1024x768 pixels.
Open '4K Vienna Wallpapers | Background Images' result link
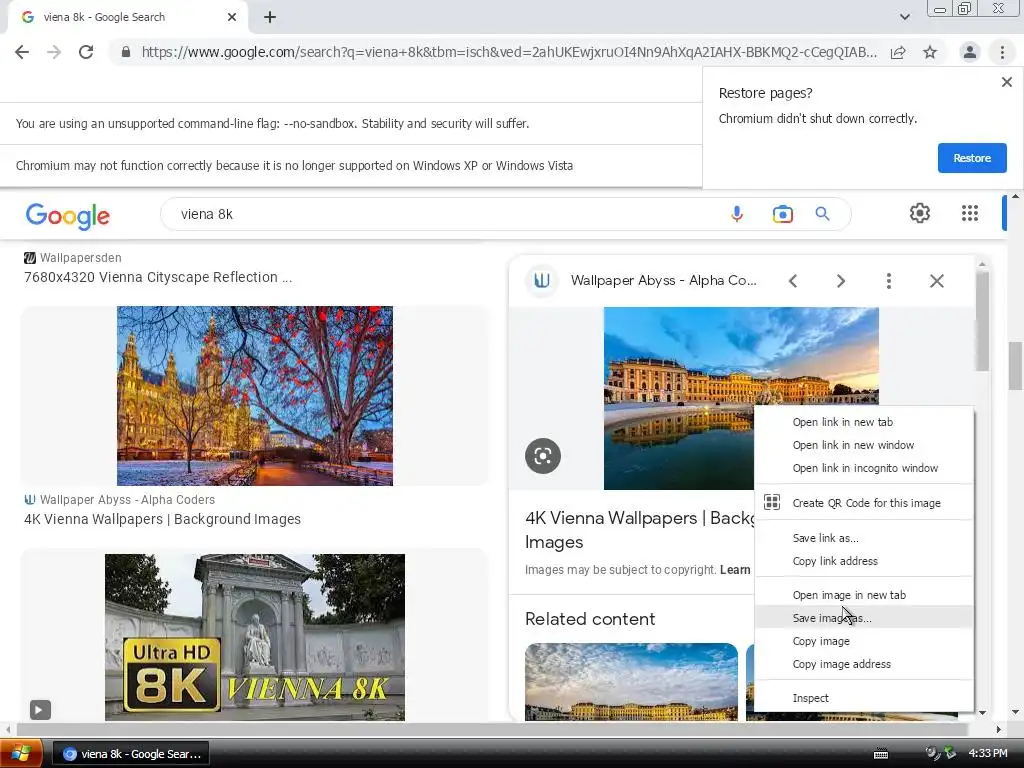click(163, 519)
